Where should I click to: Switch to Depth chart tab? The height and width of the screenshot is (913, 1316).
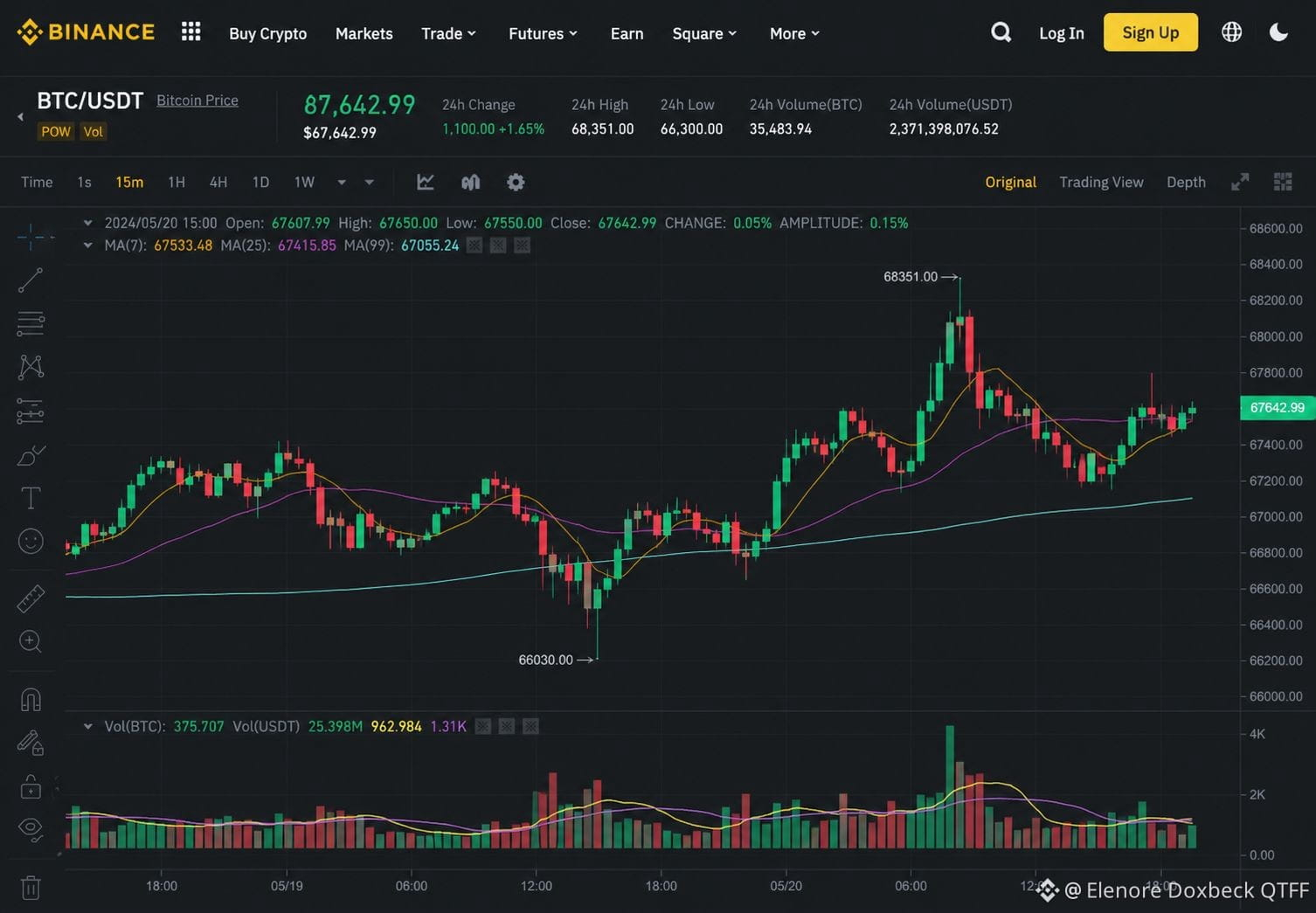[1186, 182]
